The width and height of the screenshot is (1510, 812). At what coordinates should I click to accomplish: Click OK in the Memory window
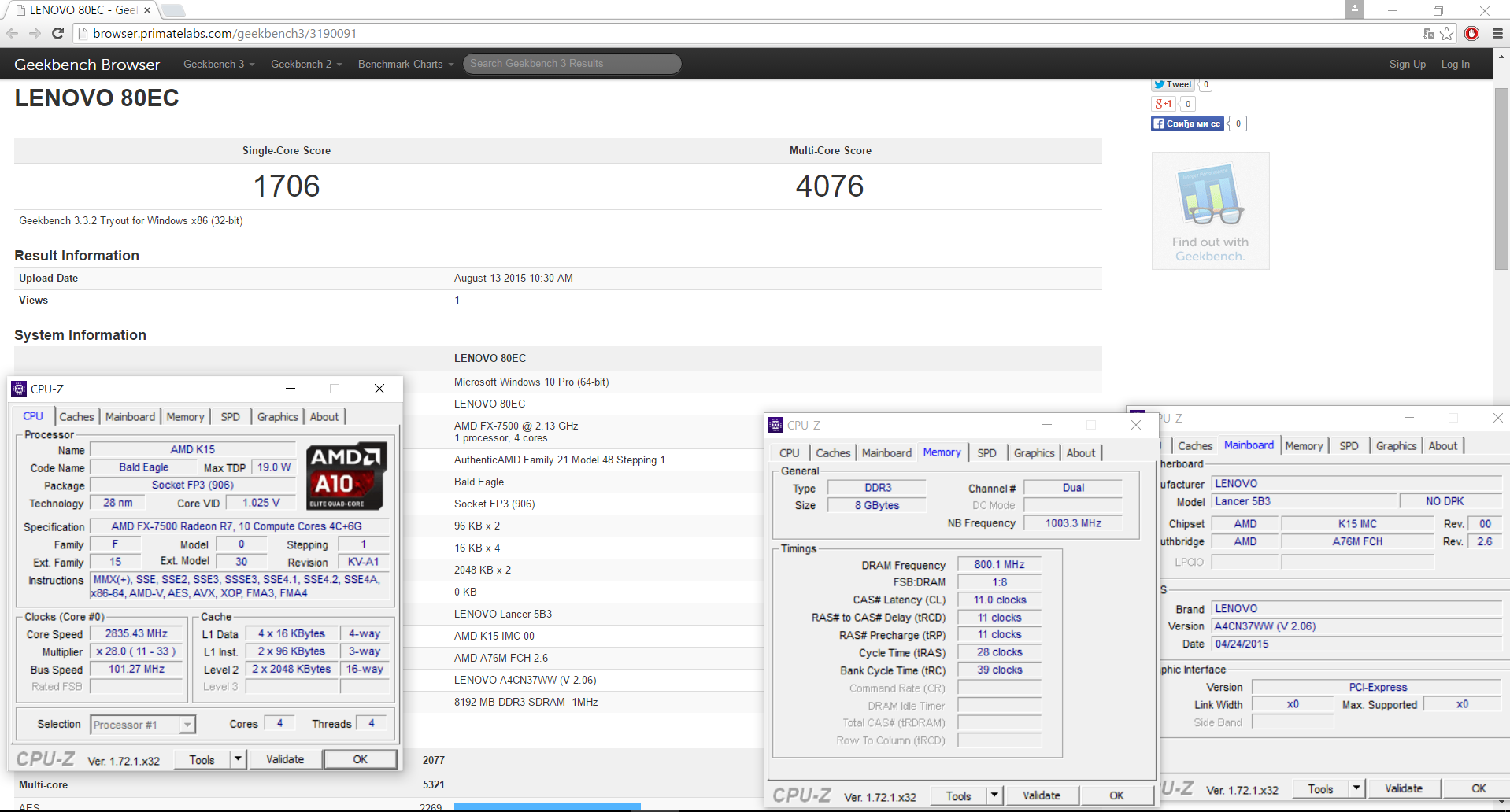pos(1117,795)
